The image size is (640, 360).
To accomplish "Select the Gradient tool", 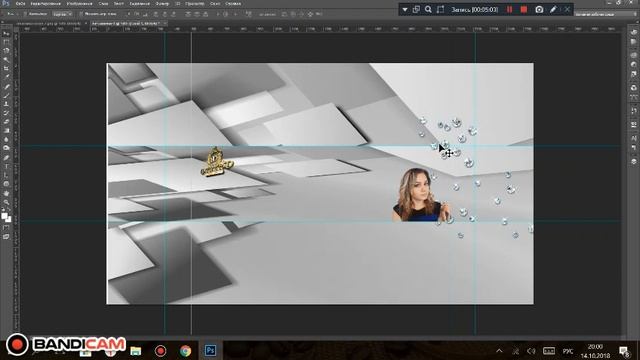I will click(6, 131).
